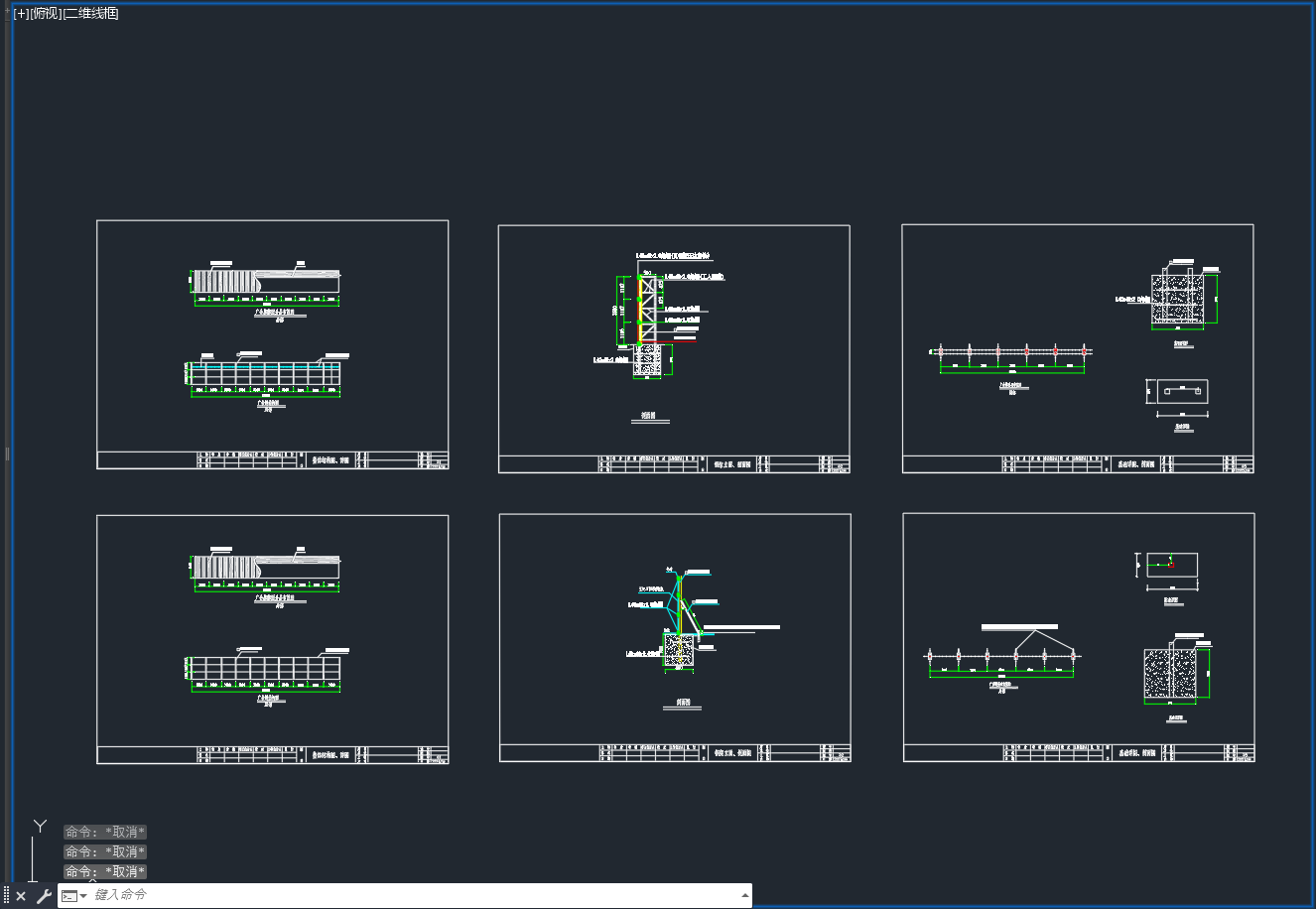Expand command history with the up arrow
1316x909 pixels.
pos(745,895)
